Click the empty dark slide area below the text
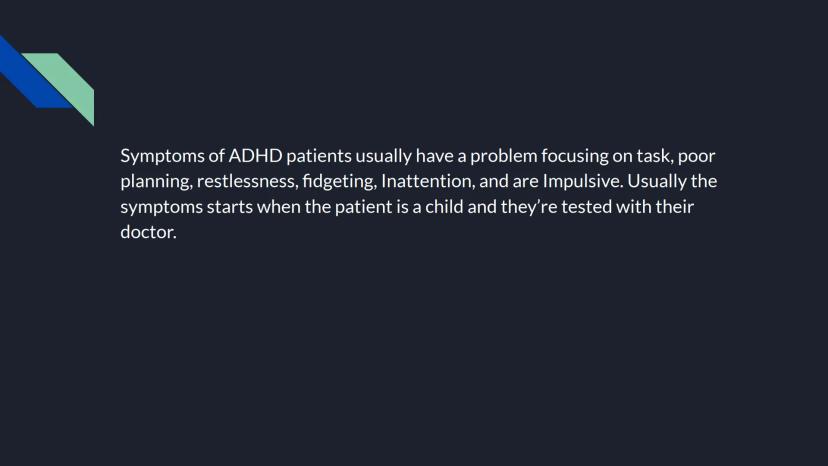Screen dimensions: 828x466 tap(414, 350)
